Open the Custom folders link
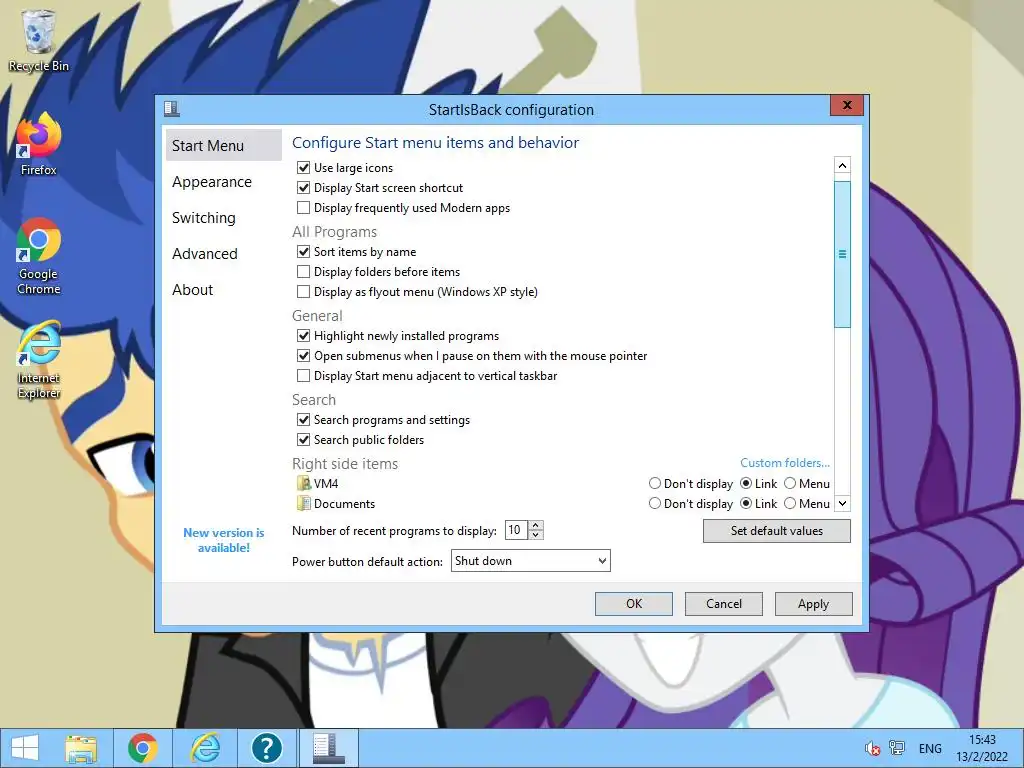Screen dimensions: 1024x768 (785, 463)
